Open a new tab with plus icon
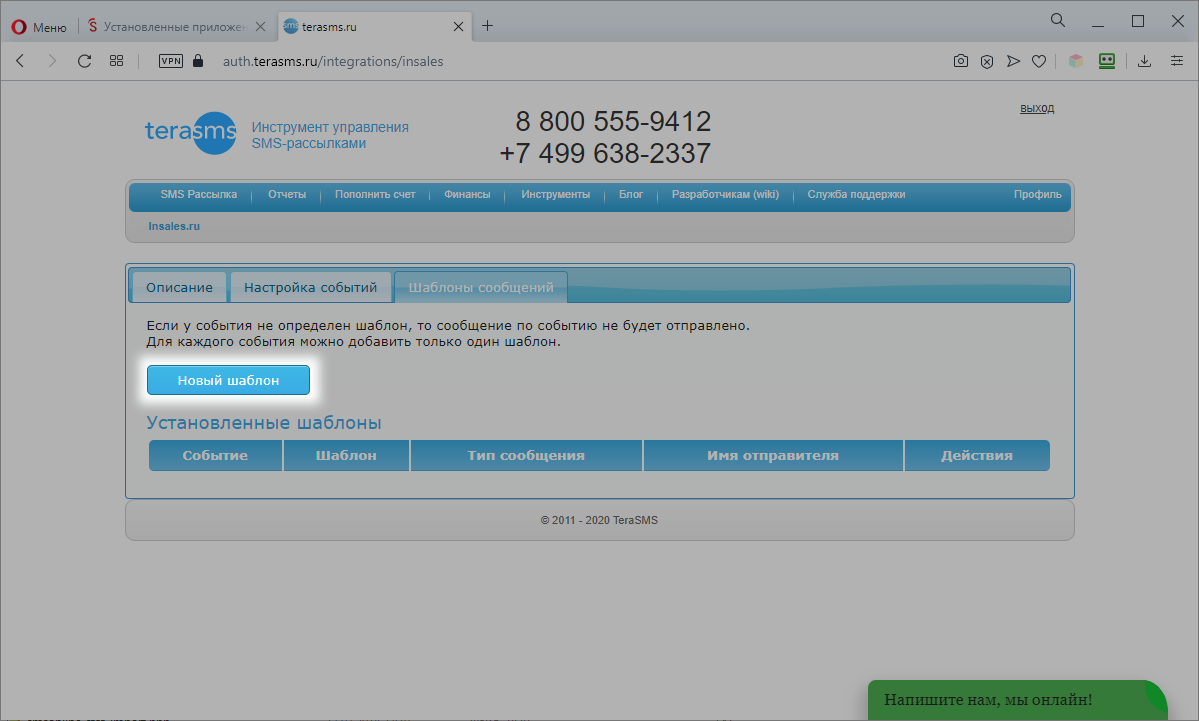This screenshot has height=721, width=1199. [487, 26]
